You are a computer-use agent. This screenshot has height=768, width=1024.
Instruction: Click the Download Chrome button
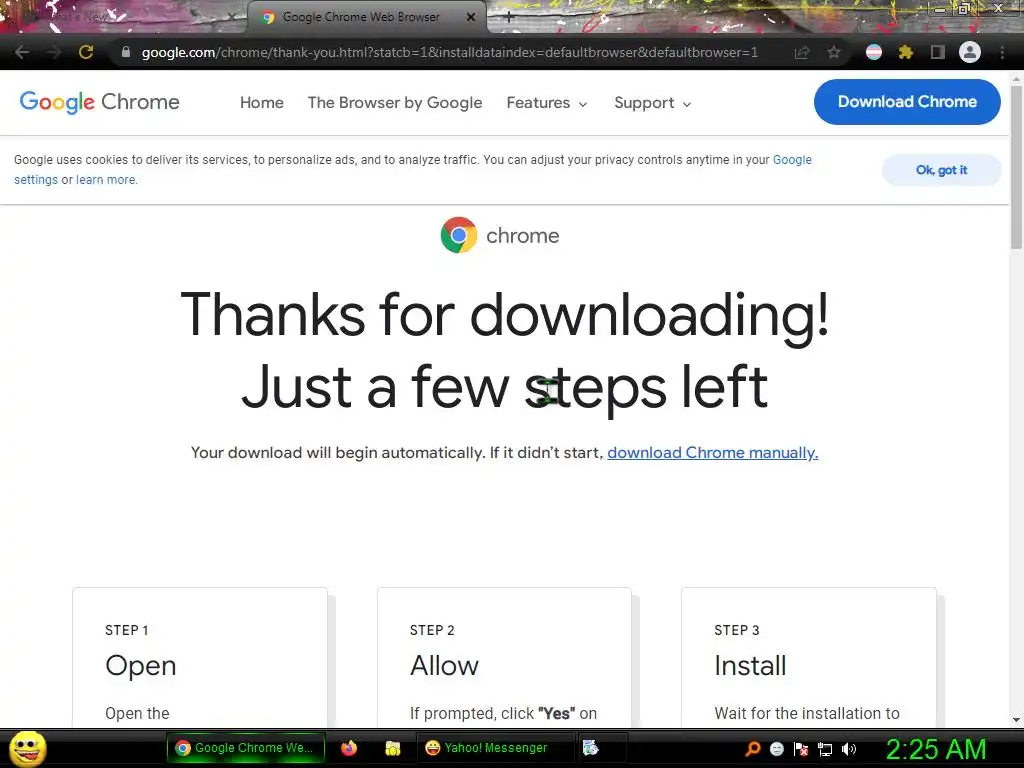pyautogui.click(x=907, y=102)
